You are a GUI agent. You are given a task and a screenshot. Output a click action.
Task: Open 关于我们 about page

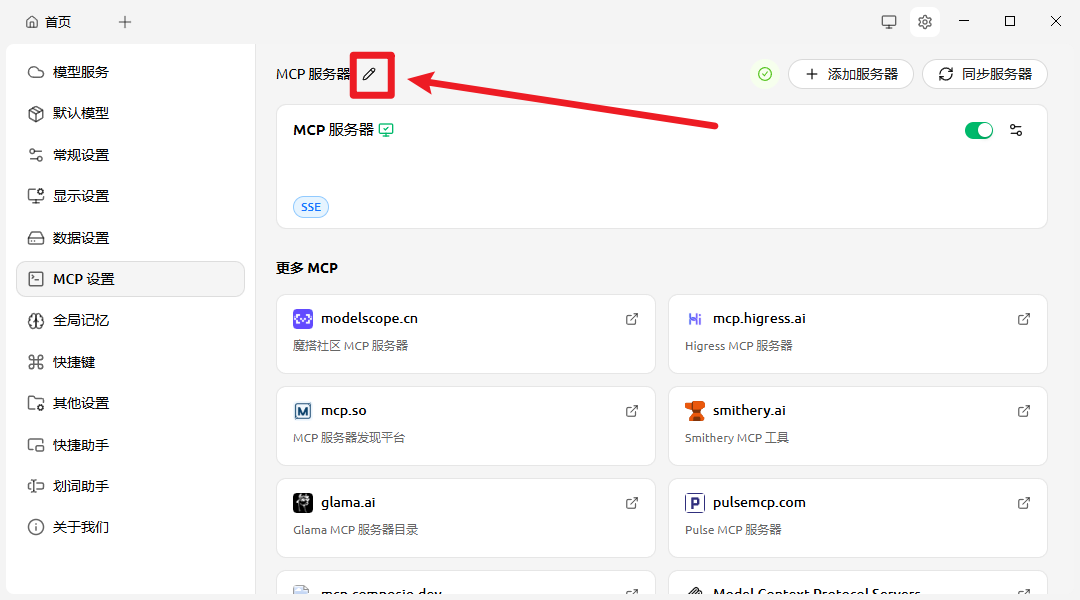[x=131, y=528]
